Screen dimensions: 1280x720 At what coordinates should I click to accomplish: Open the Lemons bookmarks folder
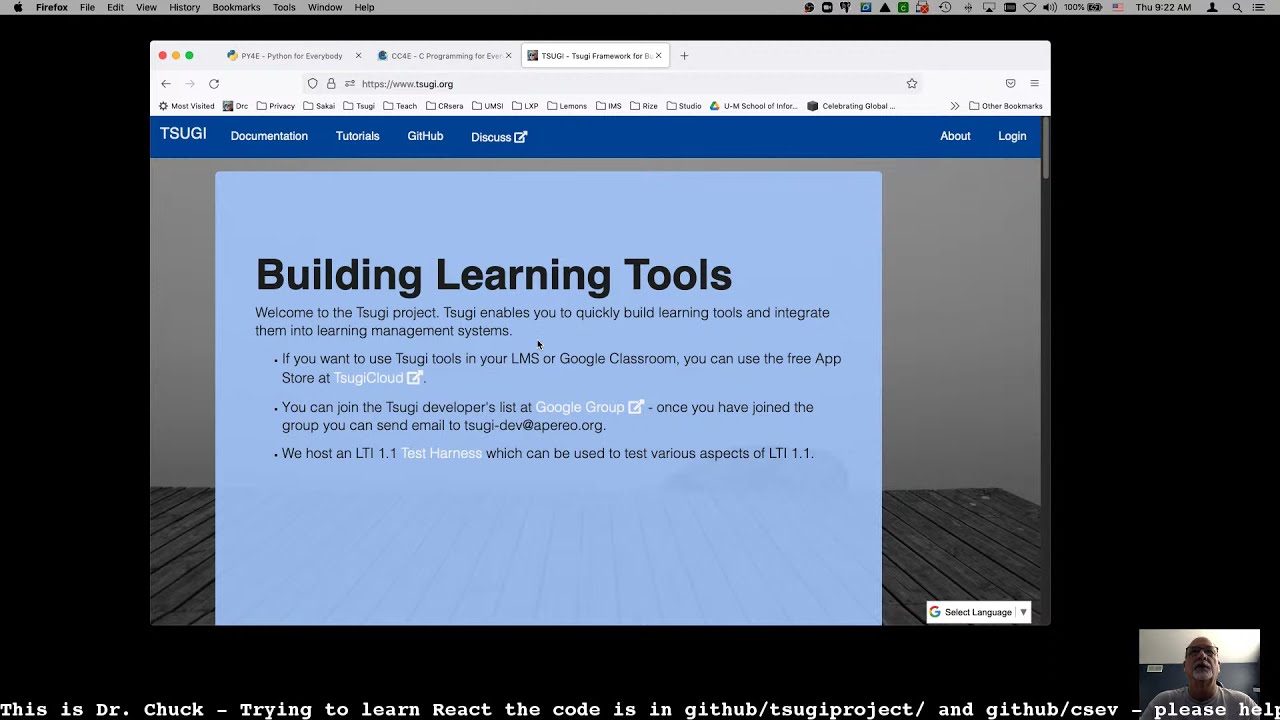click(566, 106)
